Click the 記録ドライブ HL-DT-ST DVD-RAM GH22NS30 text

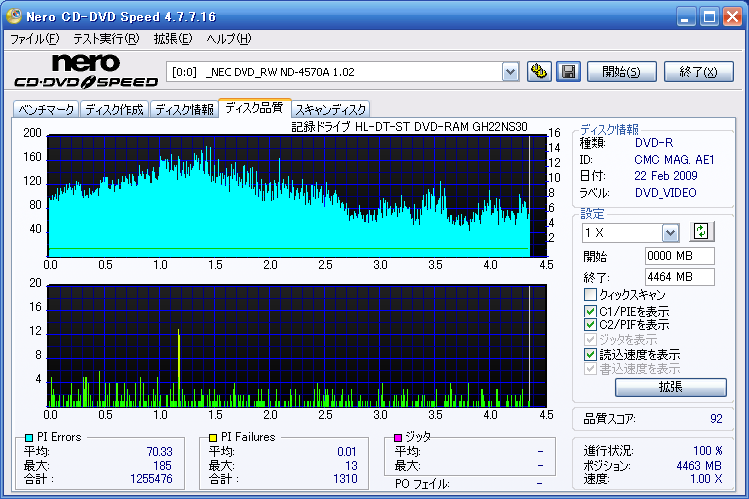click(409, 127)
